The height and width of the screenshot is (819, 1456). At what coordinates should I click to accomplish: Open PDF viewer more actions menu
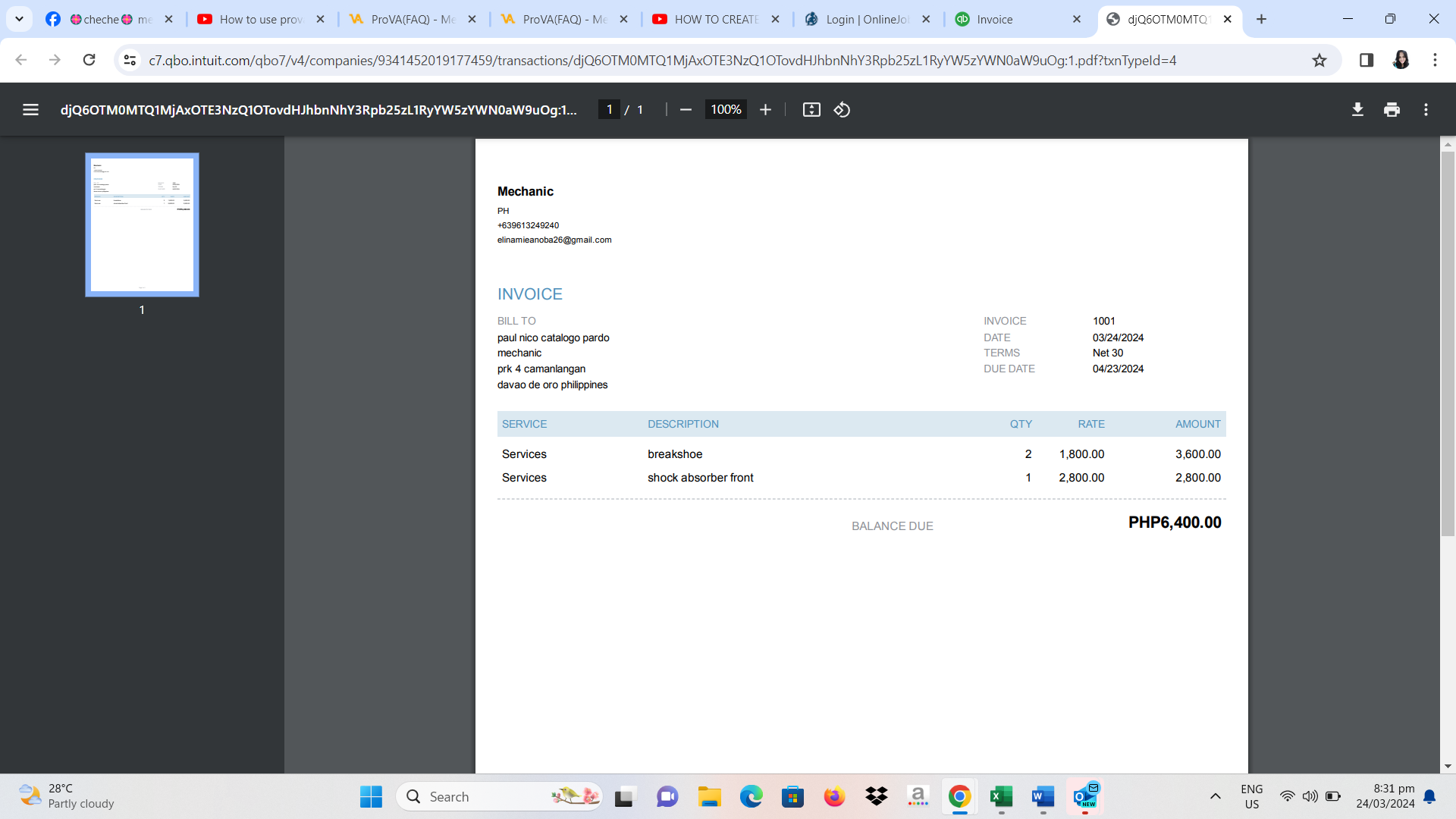click(x=1426, y=110)
